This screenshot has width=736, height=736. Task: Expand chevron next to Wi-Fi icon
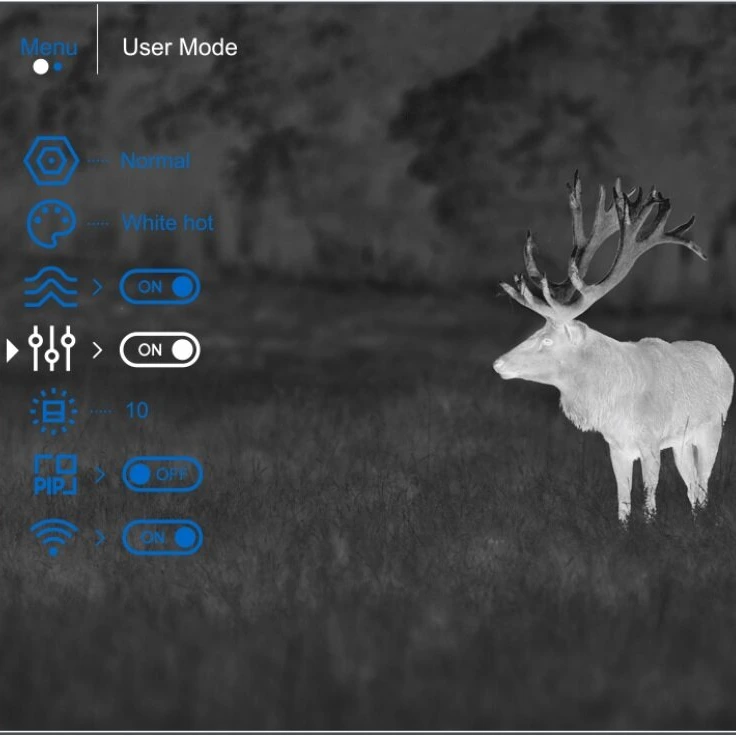click(x=100, y=538)
